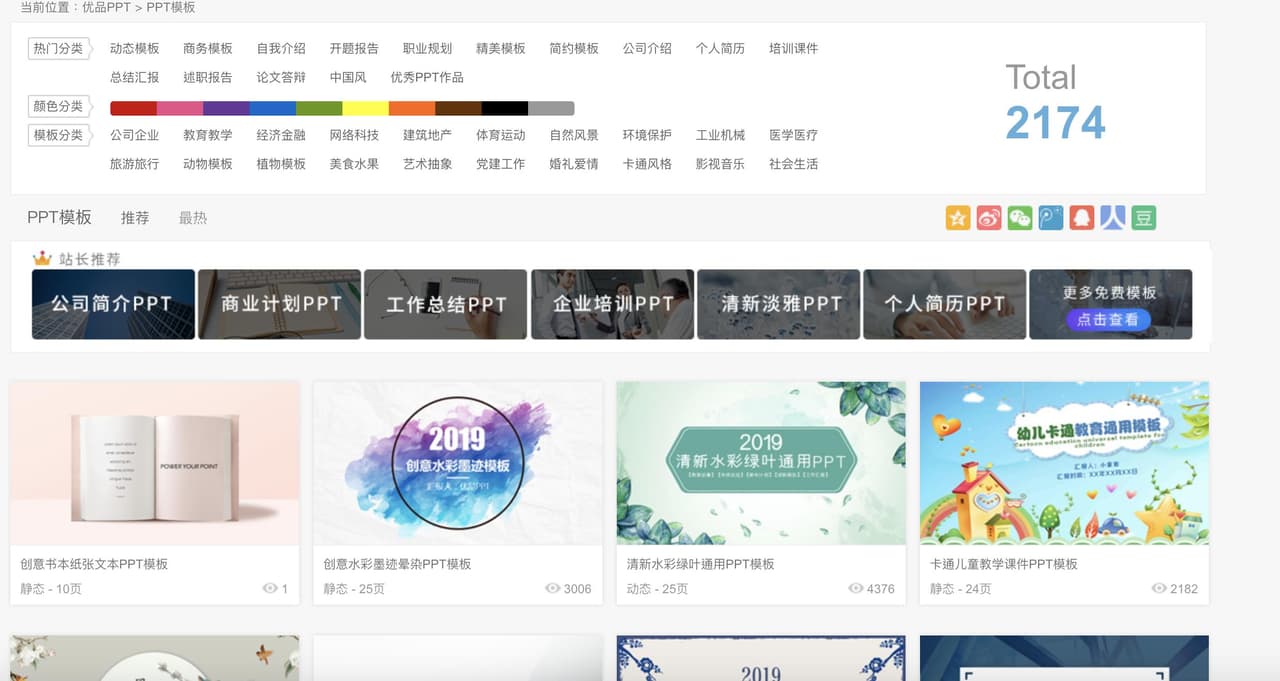
Task: Pick the green color filter swatch
Action: point(319,108)
